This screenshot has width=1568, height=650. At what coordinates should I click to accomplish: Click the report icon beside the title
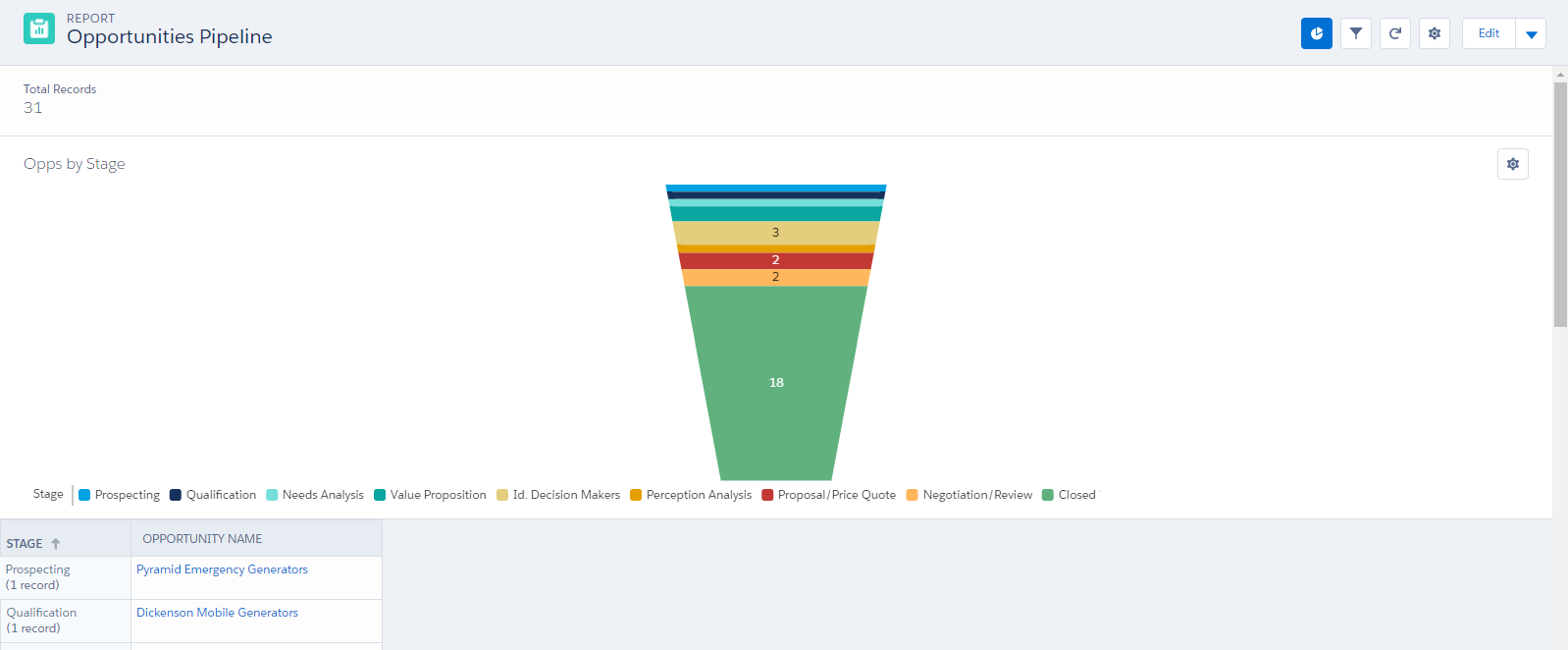[39, 28]
